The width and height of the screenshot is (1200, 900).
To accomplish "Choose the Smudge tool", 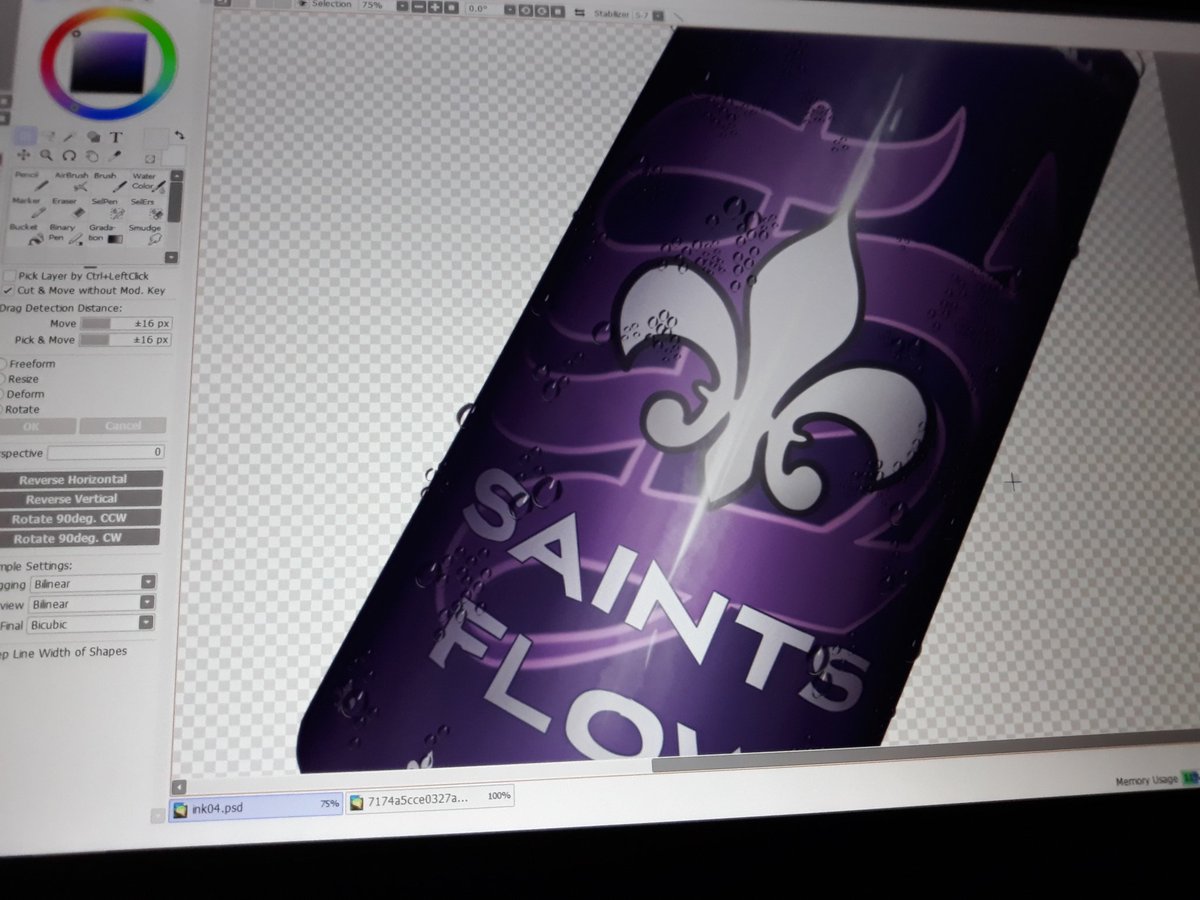I will coord(146,233).
